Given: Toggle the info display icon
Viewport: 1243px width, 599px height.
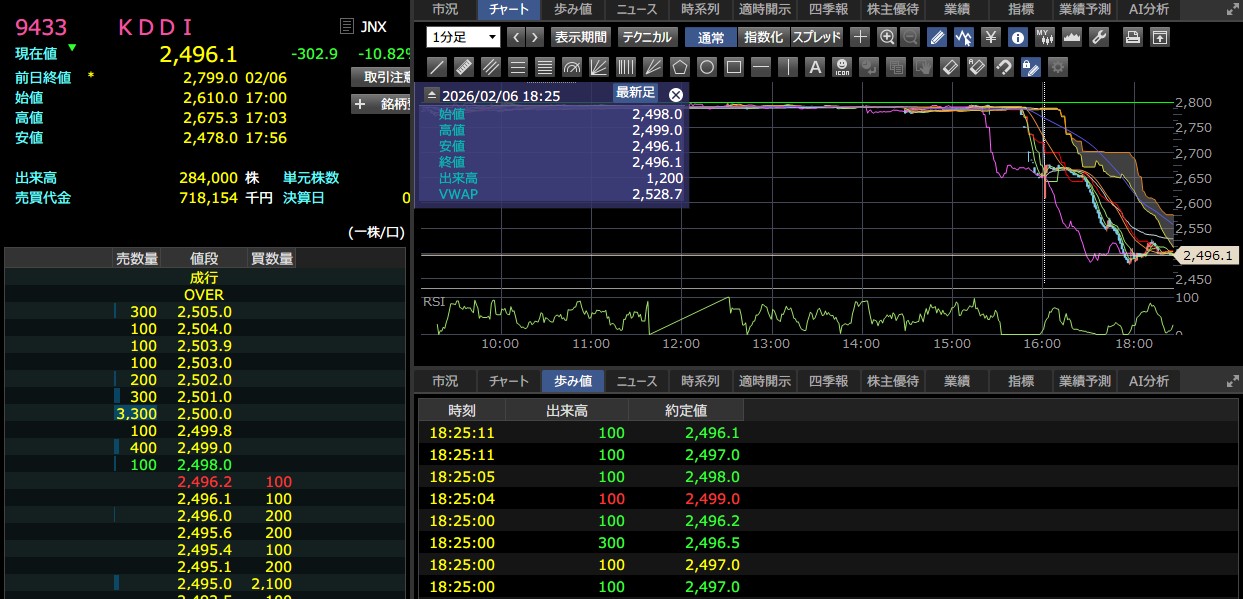Looking at the screenshot, I should click(1017, 38).
